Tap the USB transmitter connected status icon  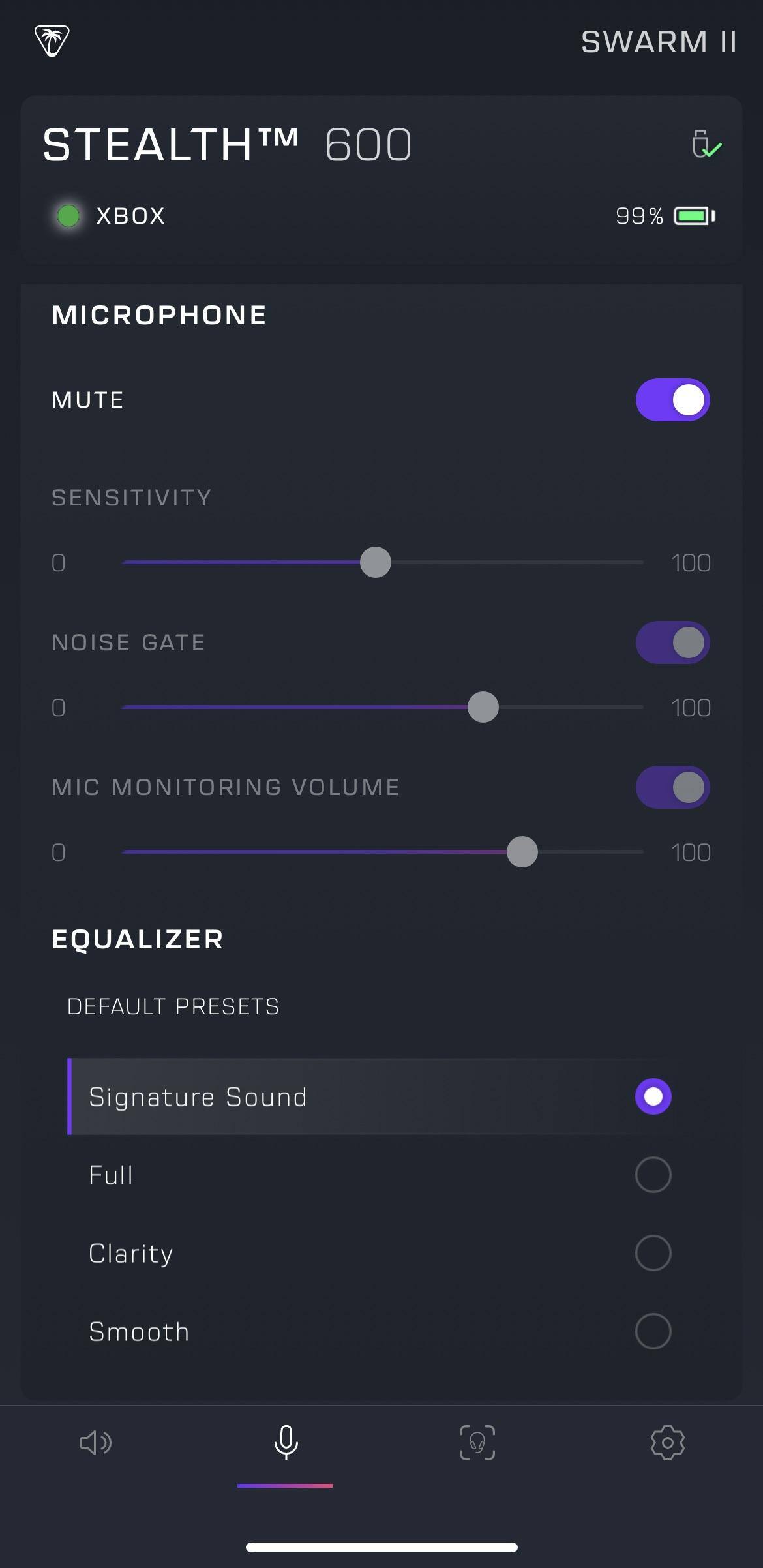click(x=706, y=144)
